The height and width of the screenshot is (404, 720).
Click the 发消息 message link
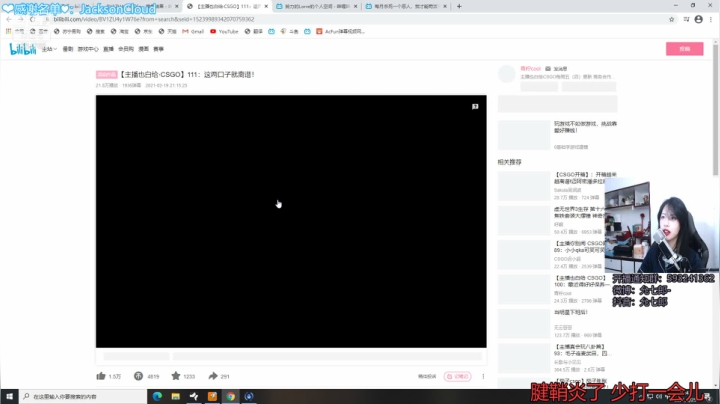click(x=556, y=68)
